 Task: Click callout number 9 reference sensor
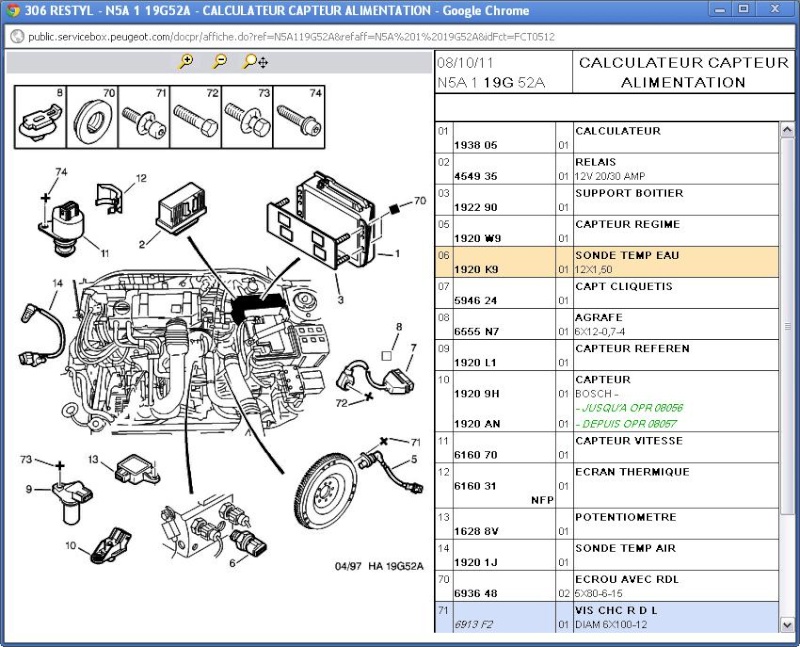(29, 489)
